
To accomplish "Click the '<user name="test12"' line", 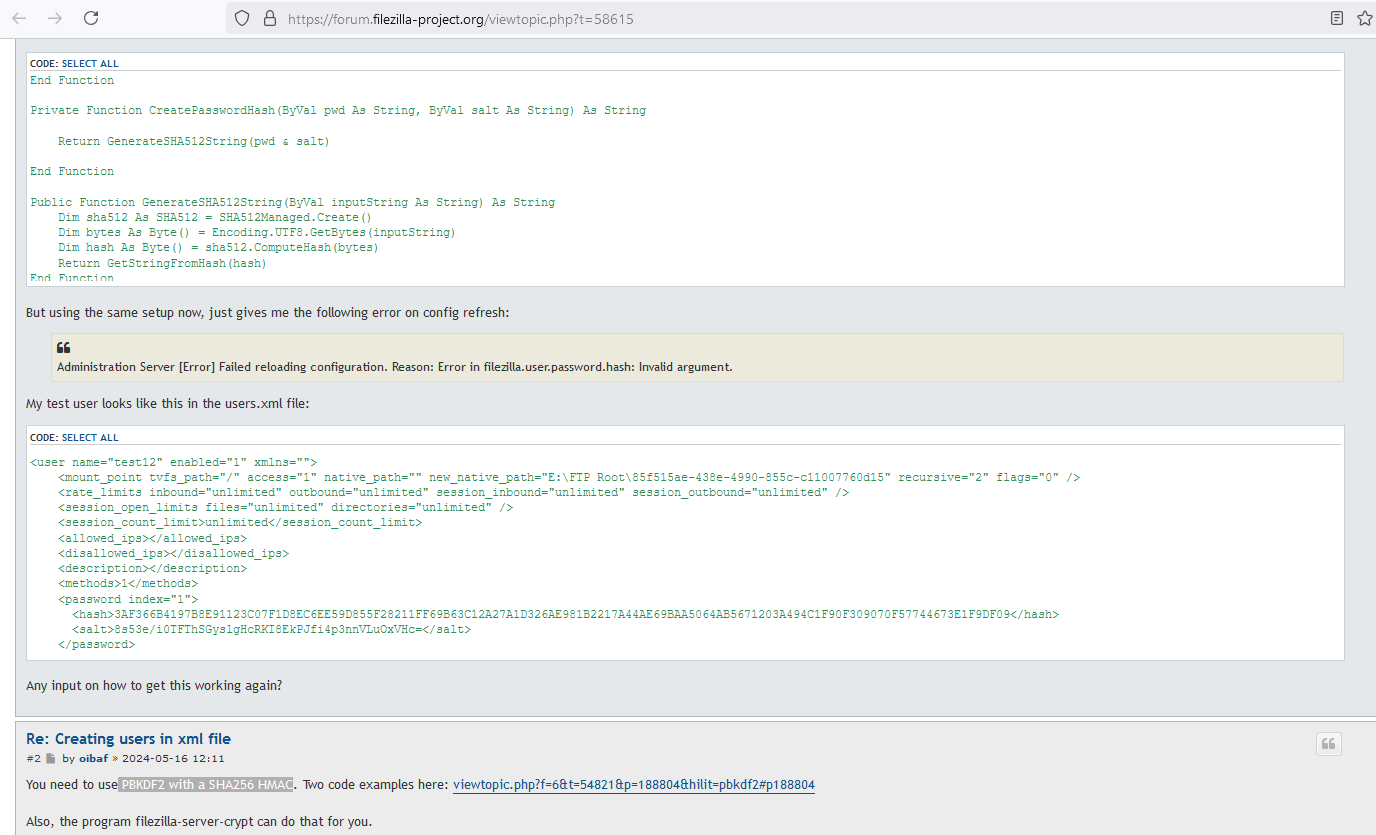I will [173, 462].
